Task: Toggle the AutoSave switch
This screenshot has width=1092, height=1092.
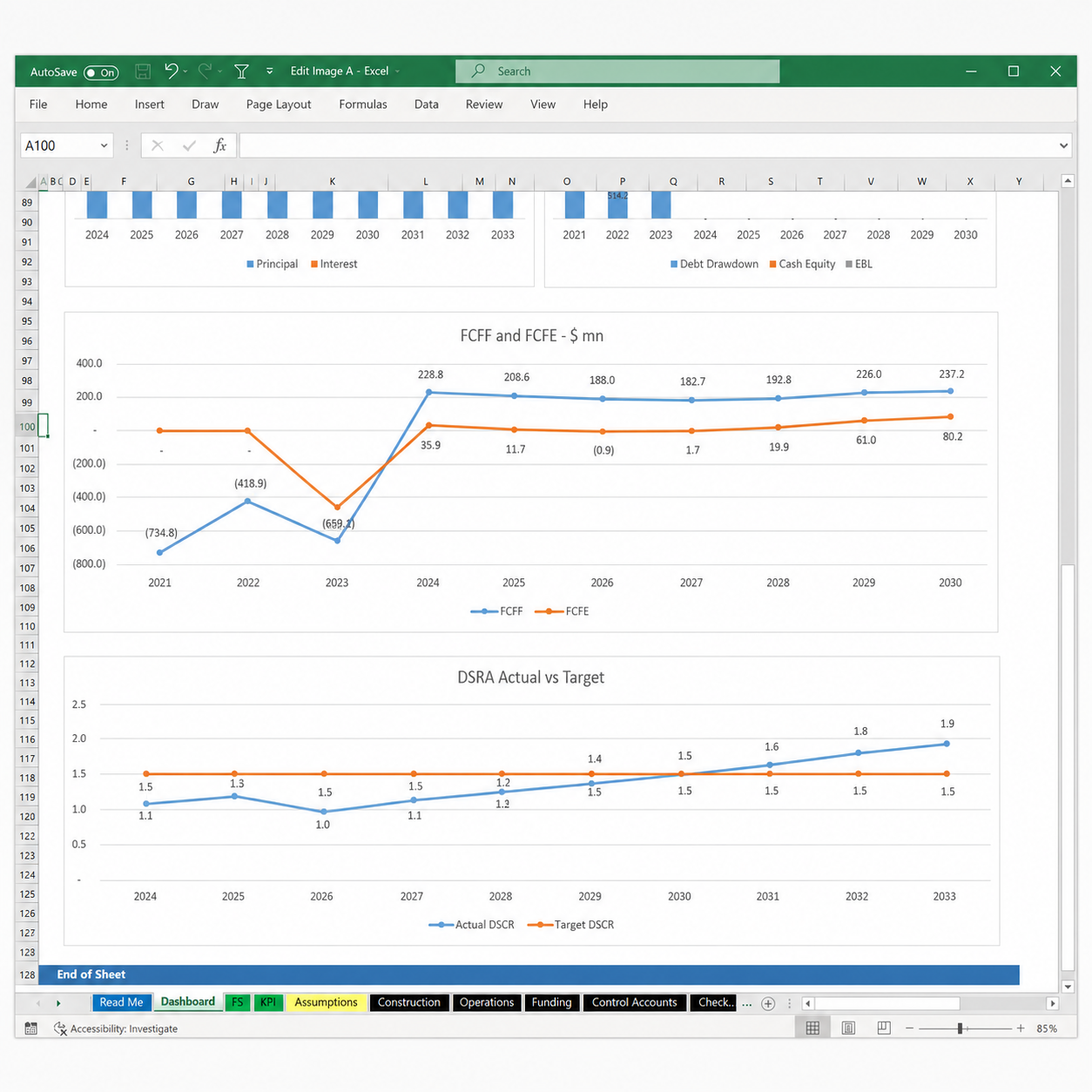Action: click(101, 72)
